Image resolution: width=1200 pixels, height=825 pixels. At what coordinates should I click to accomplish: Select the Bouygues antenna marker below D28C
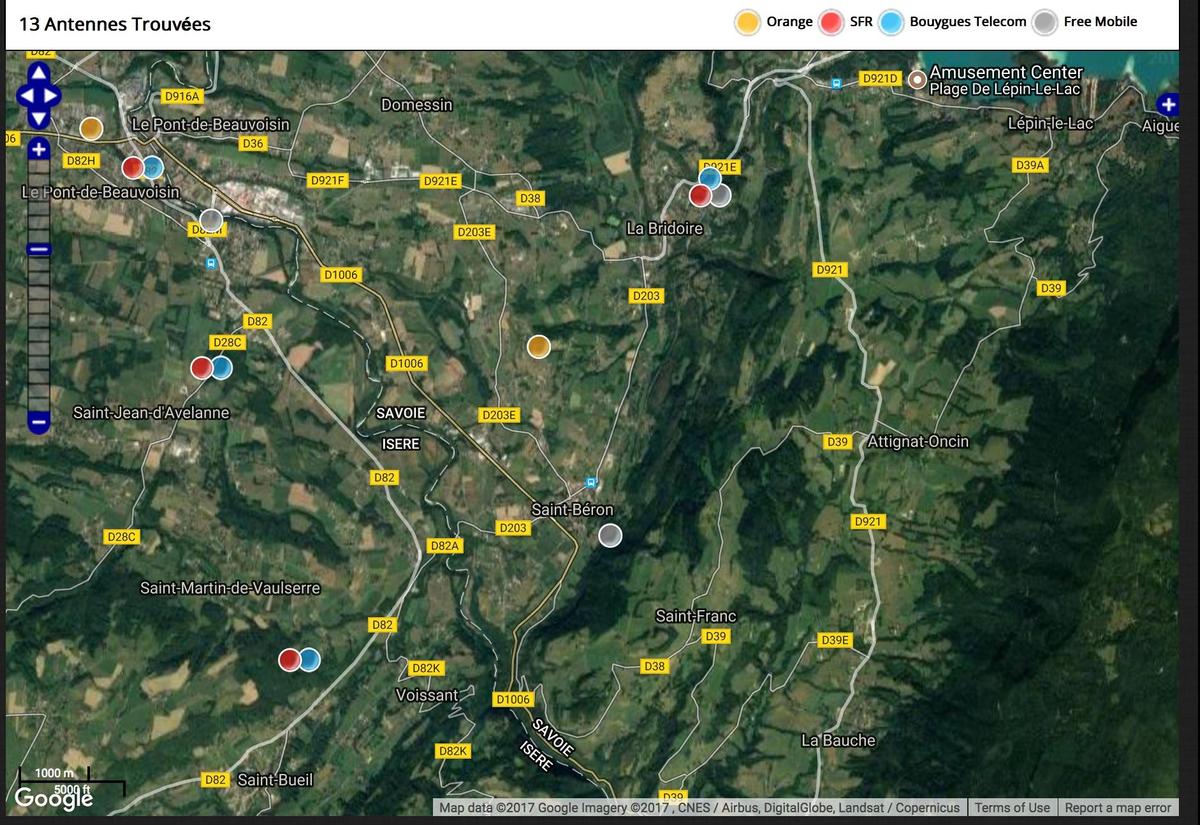[x=221, y=368]
